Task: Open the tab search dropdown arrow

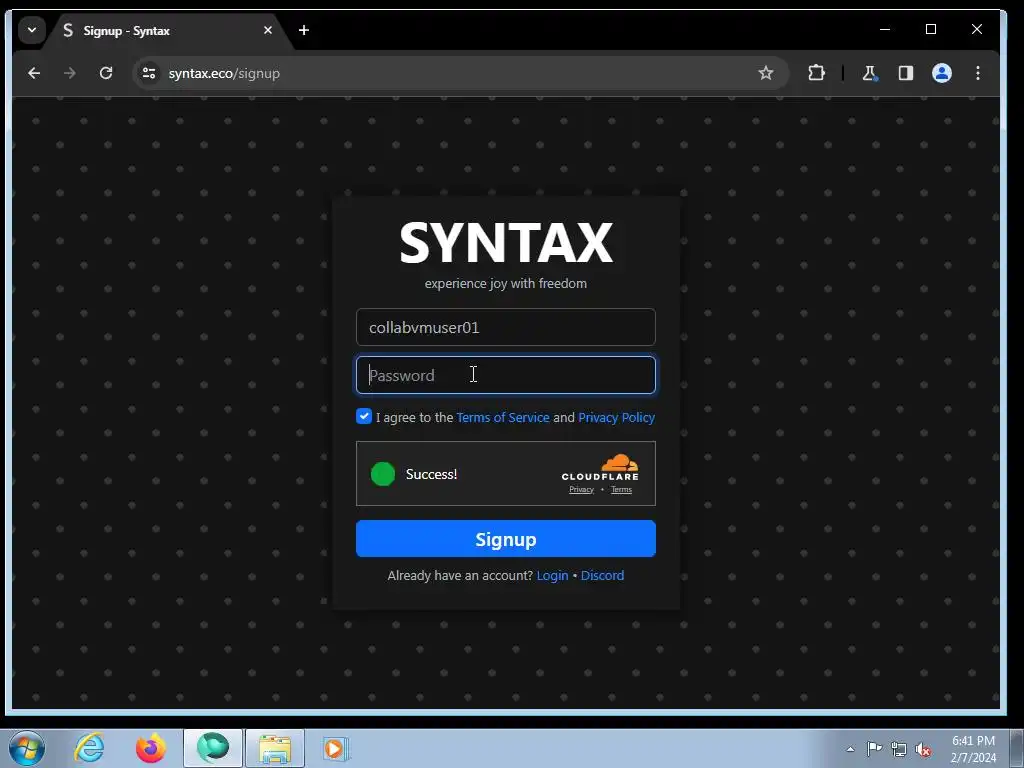Action: (31, 30)
